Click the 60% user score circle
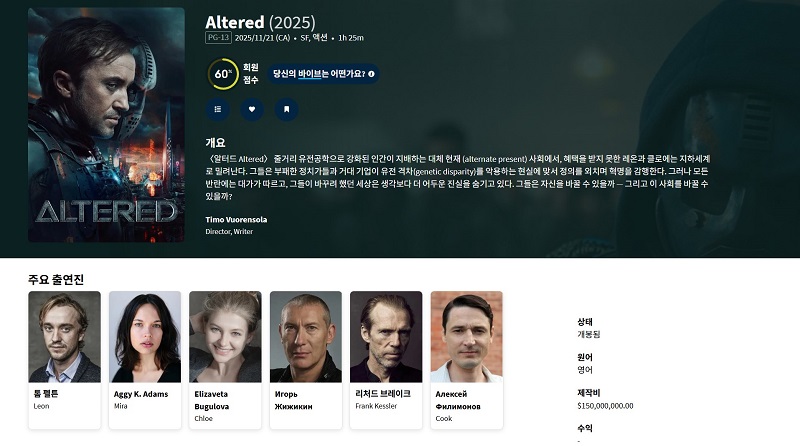Screen dimensions: 800x446 tap(223, 74)
